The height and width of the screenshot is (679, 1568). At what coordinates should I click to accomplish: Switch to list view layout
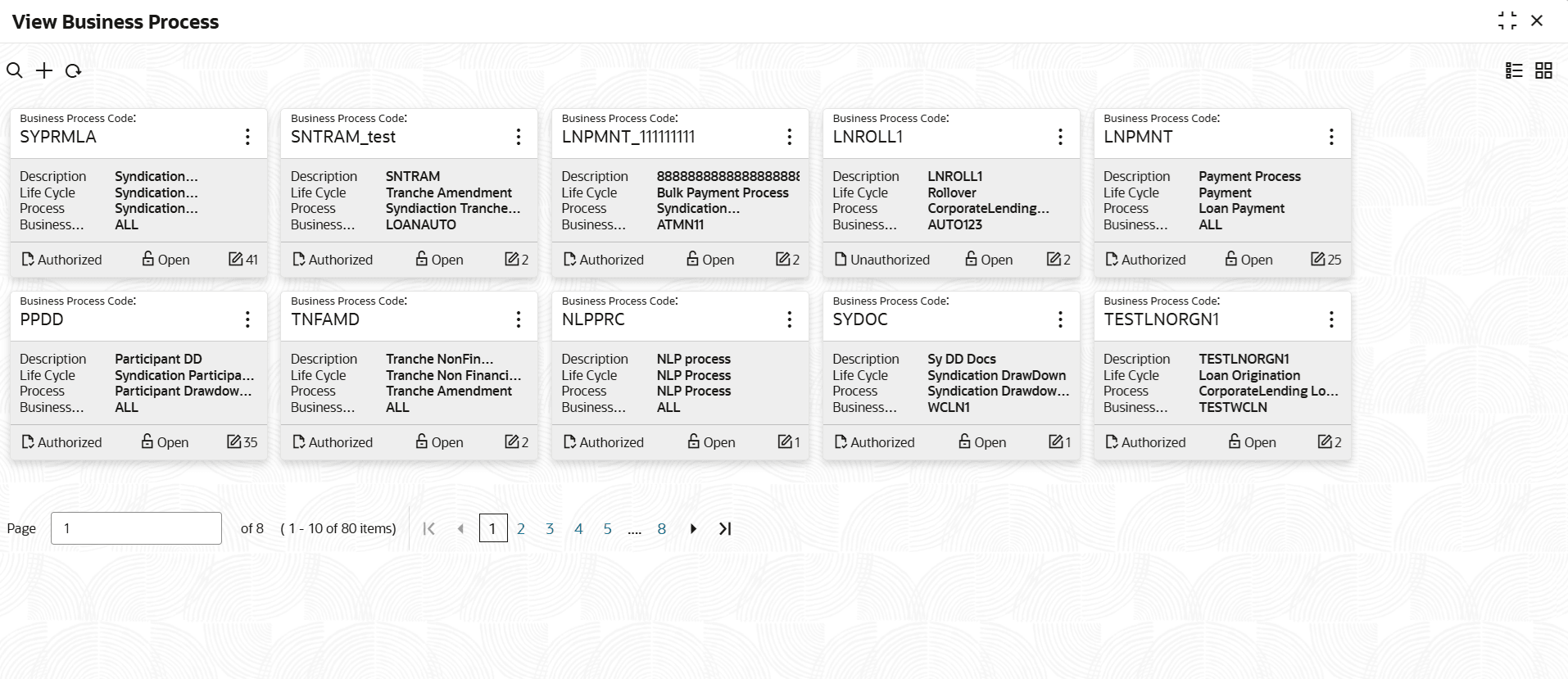click(x=1514, y=70)
